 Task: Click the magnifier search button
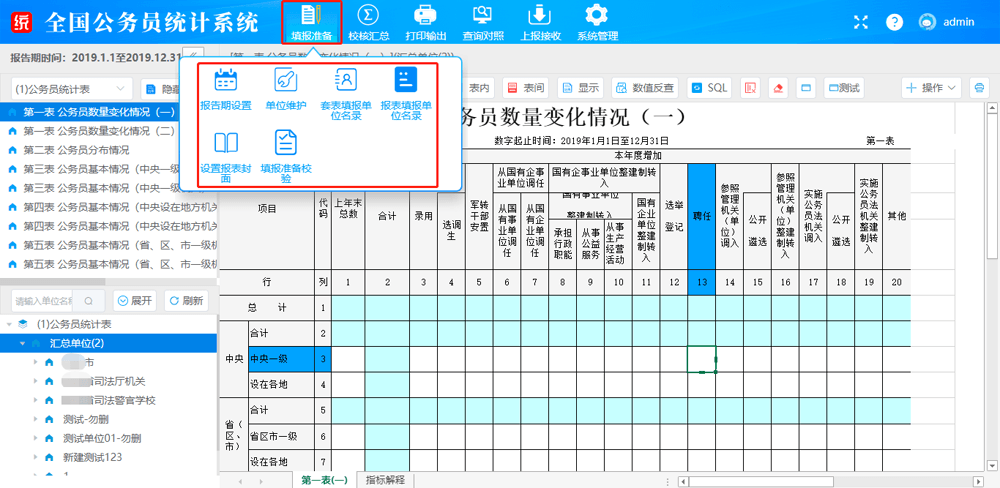(x=91, y=300)
